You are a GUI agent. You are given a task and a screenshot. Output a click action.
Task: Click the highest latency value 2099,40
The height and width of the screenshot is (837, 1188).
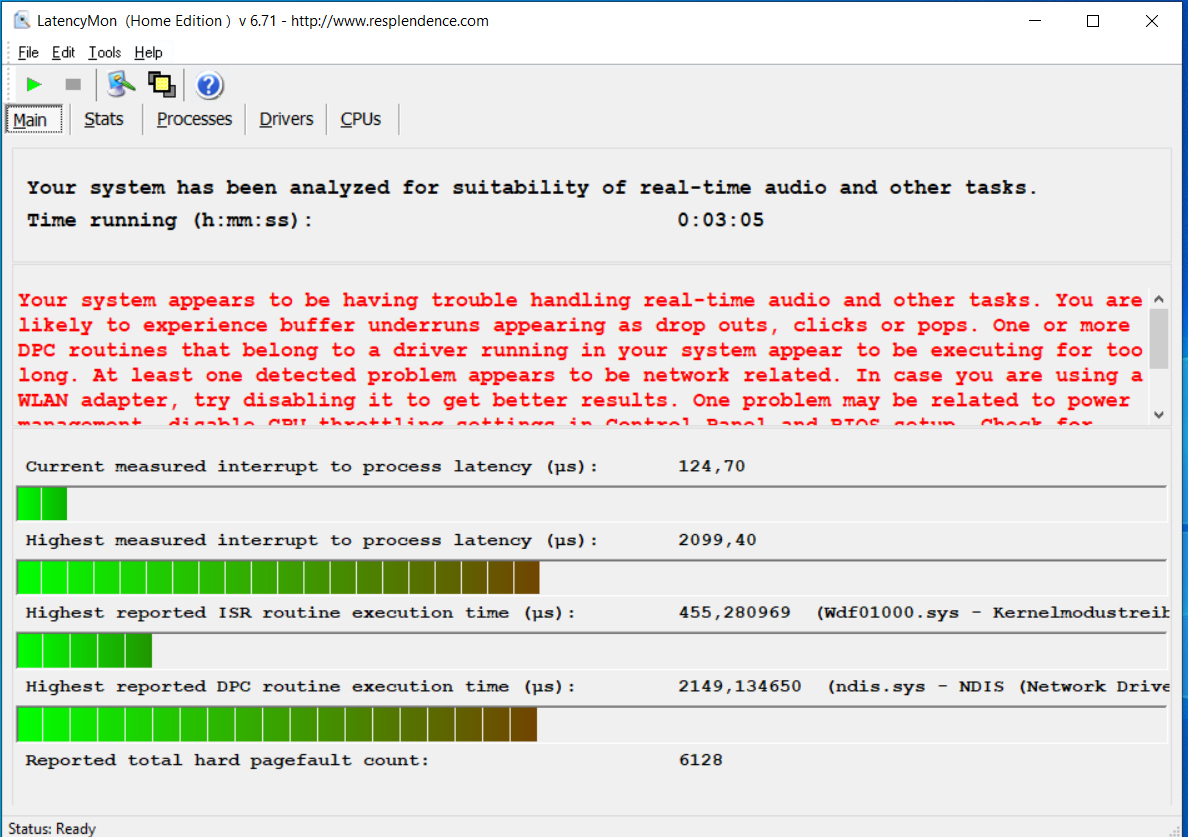tap(717, 540)
